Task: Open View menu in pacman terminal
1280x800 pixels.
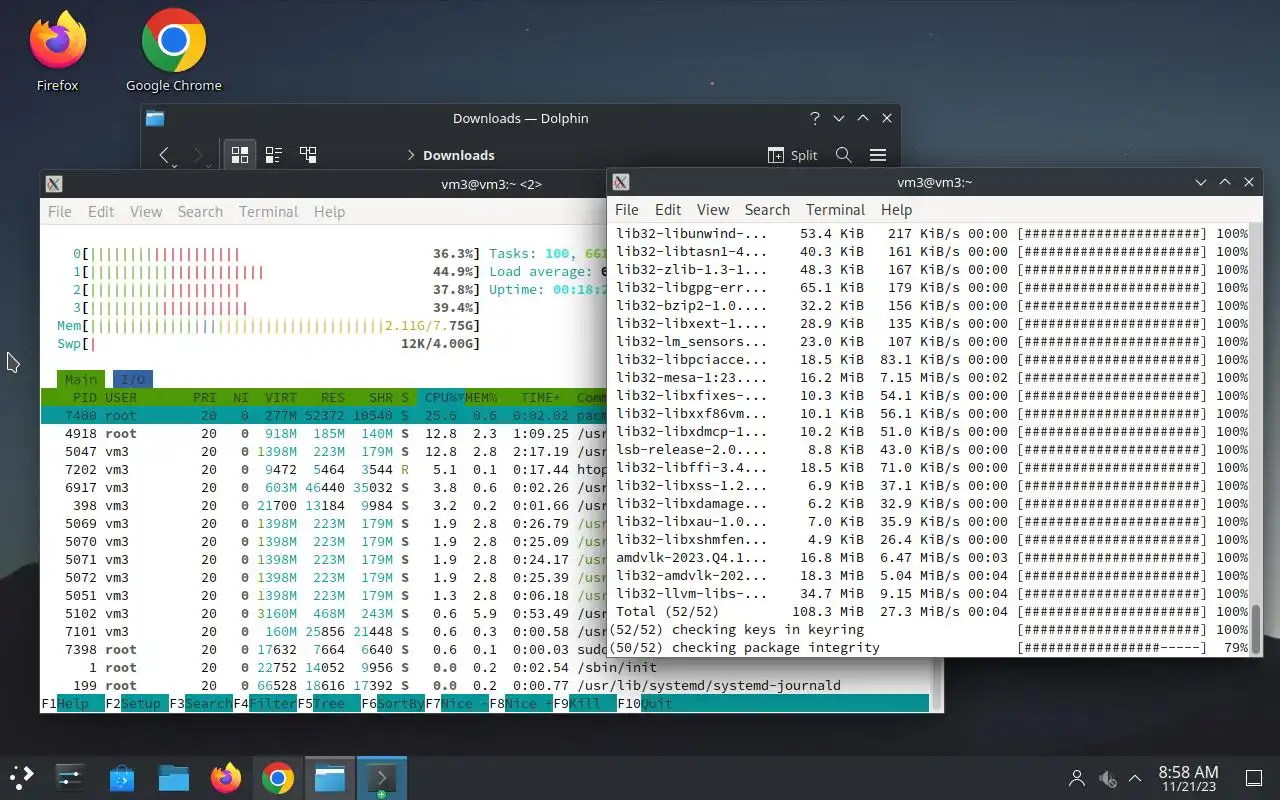Action: 713,209
